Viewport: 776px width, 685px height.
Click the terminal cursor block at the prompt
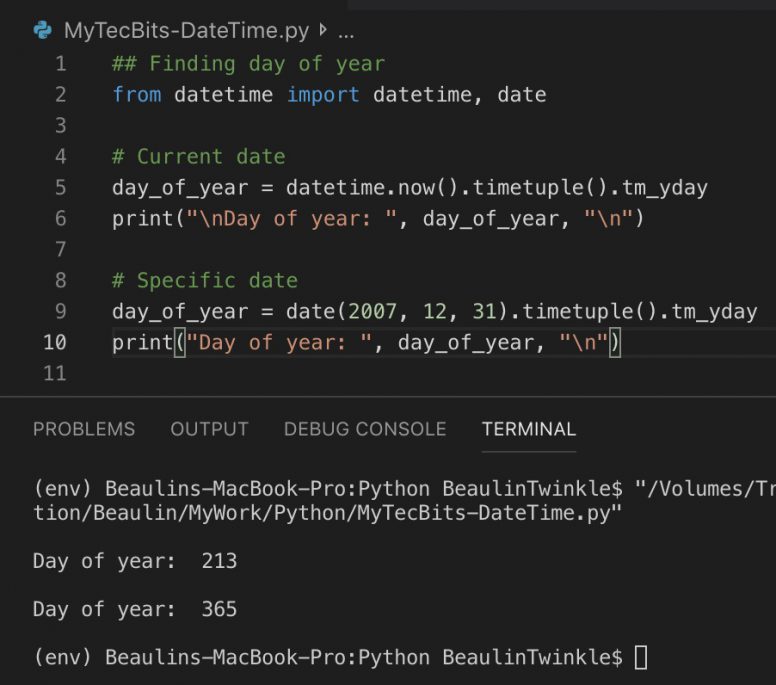point(641,658)
